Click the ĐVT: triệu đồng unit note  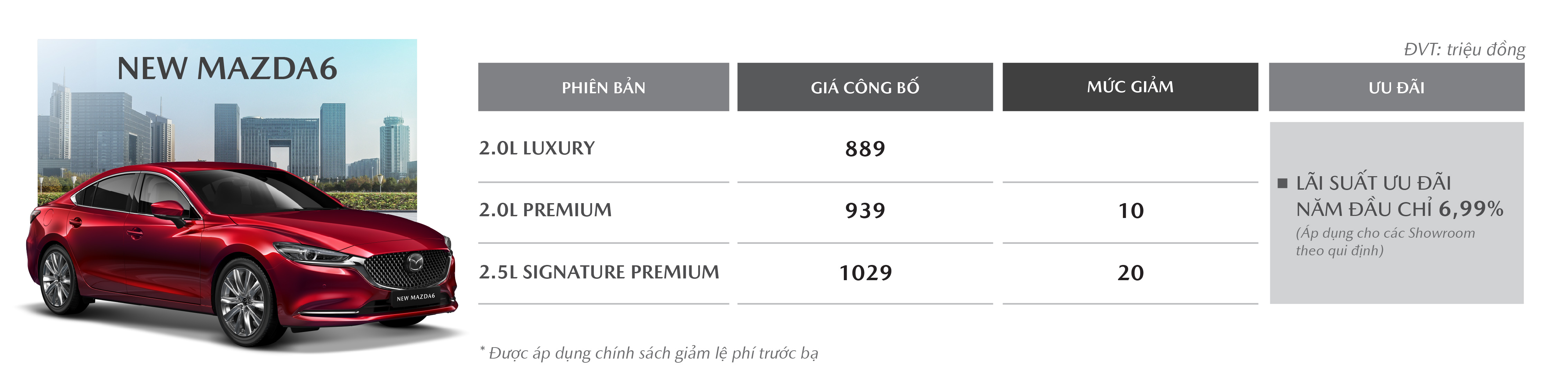point(1465,49)
